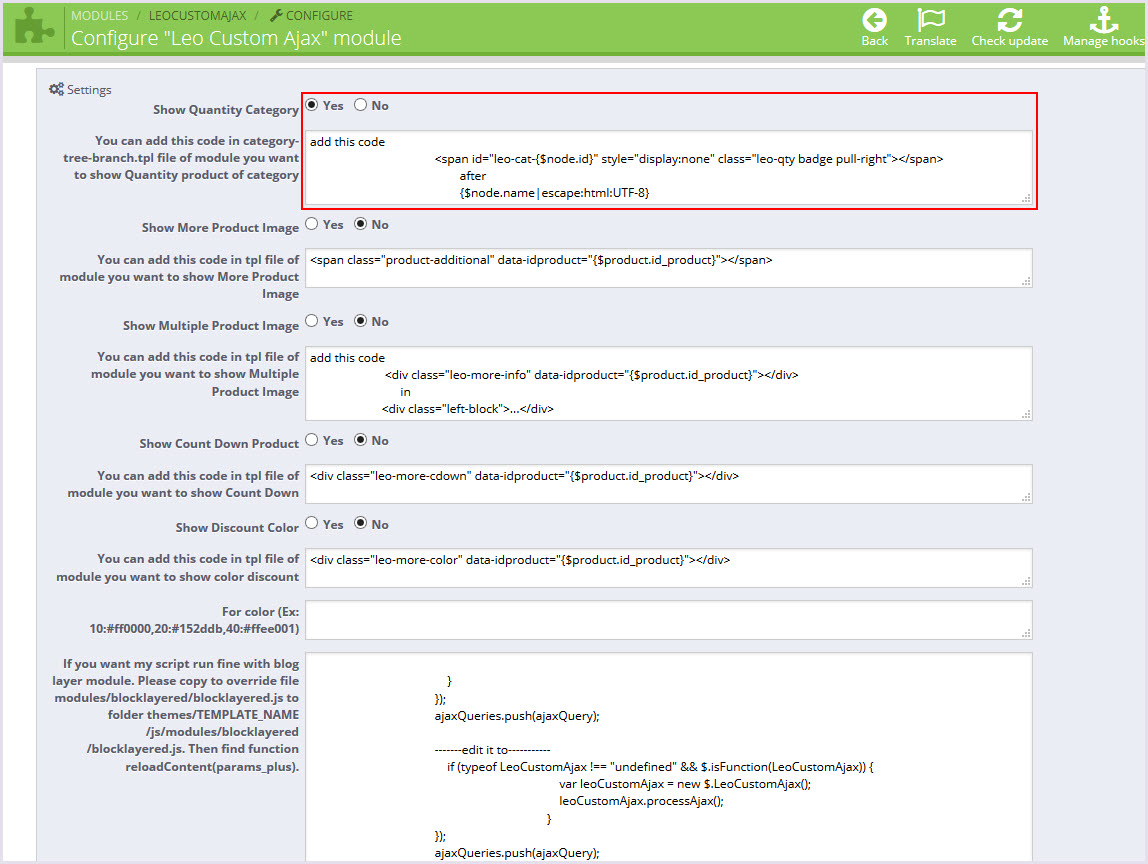
Task: Click the category-tree-branch code textarea
Action: tap(668, 168)
